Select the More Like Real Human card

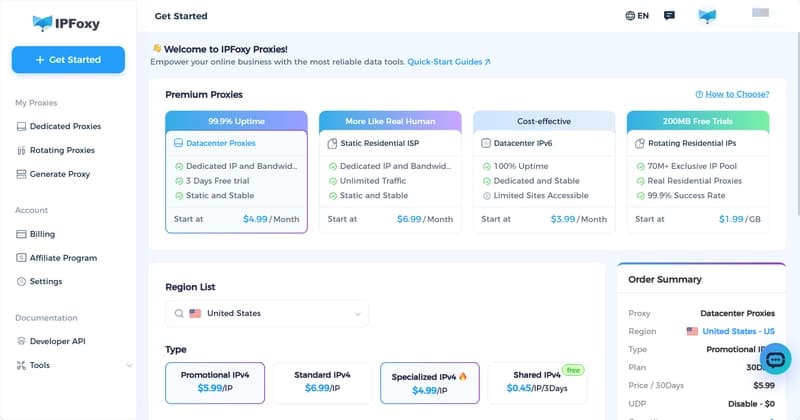coord(390,172)
